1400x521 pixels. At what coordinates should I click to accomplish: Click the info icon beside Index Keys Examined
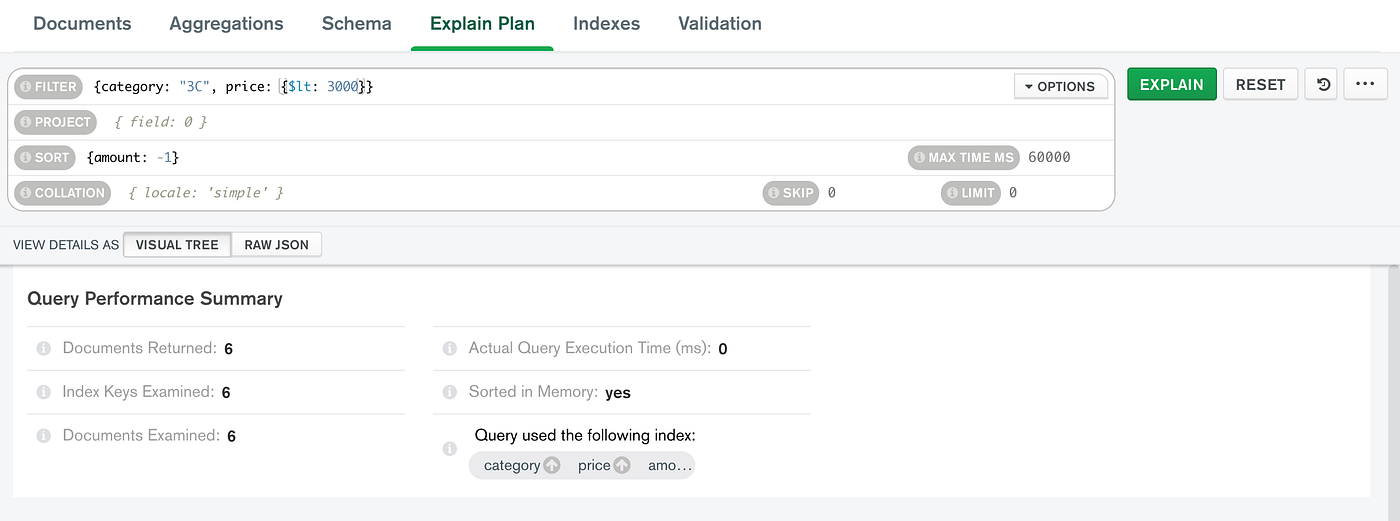[x=44, y=392]
